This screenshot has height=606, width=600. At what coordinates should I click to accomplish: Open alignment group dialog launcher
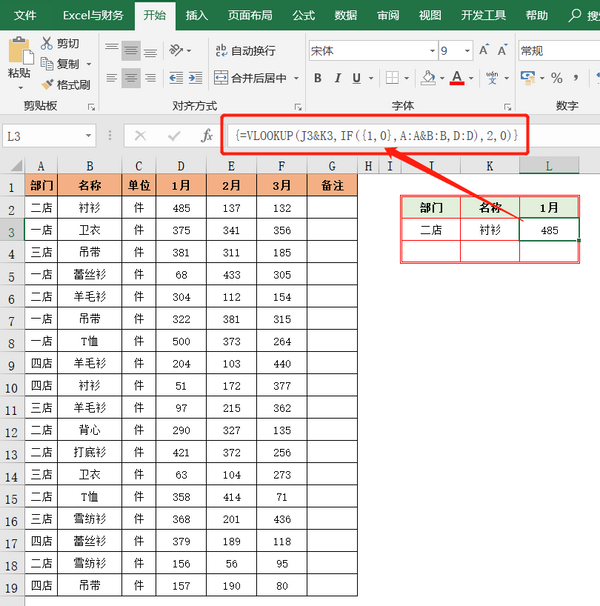coord(298,107)
